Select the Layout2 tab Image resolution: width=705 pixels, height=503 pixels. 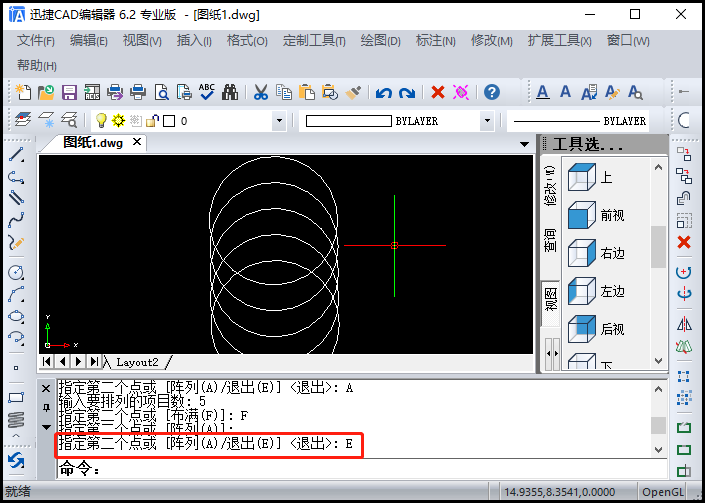point(137,362)
